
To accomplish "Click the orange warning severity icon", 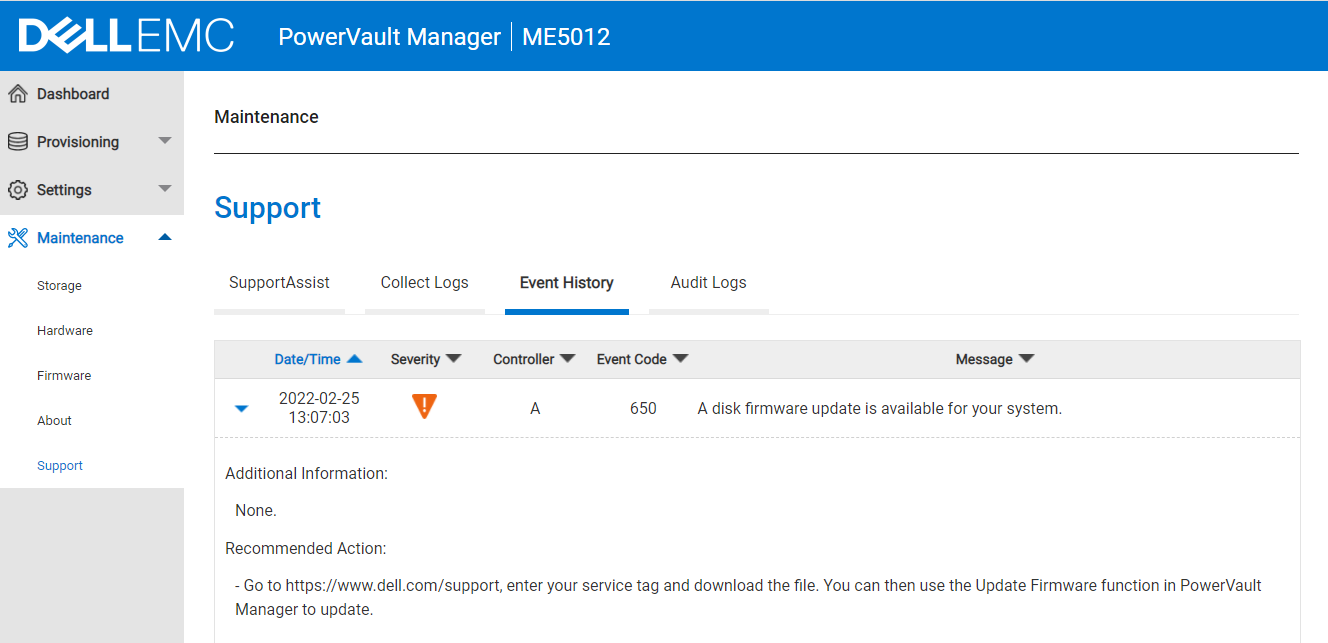I will tap(425, 406).
